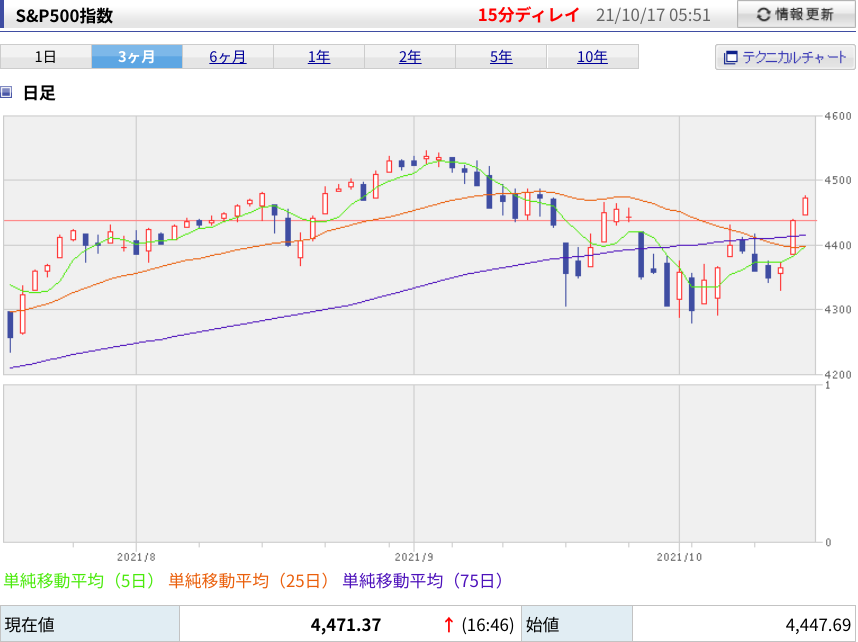Viewport: 858px width, 642px height.
Task: Click the 2021/8 axis label
Action: 136,557
